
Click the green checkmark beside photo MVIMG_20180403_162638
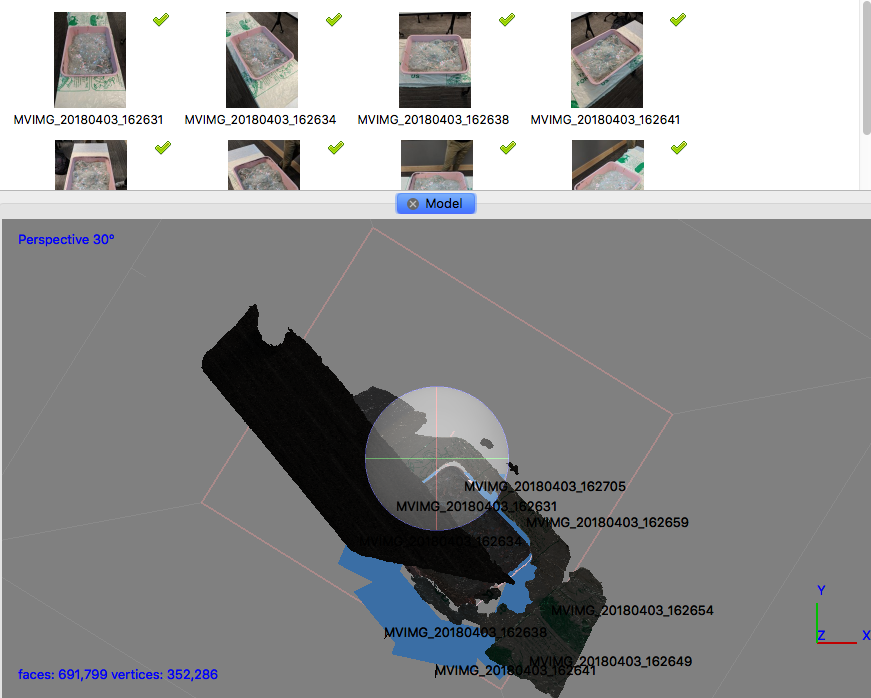click(x=506, y=20)
